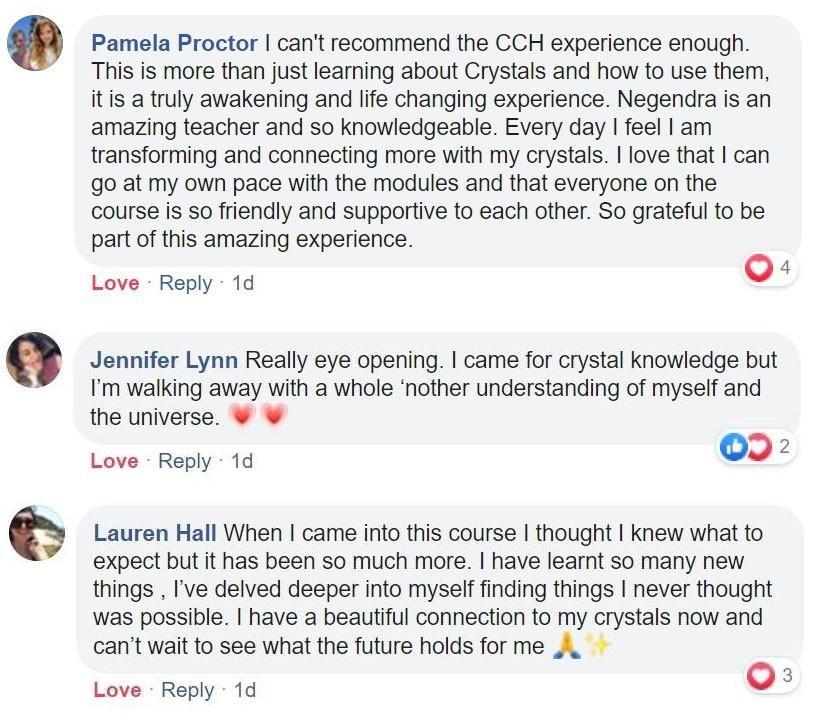Viewport: 822px width, 715px height.
Task: Click the heart reaction icon on Lauren Hall's comment
Action: [x=763, y=676]
